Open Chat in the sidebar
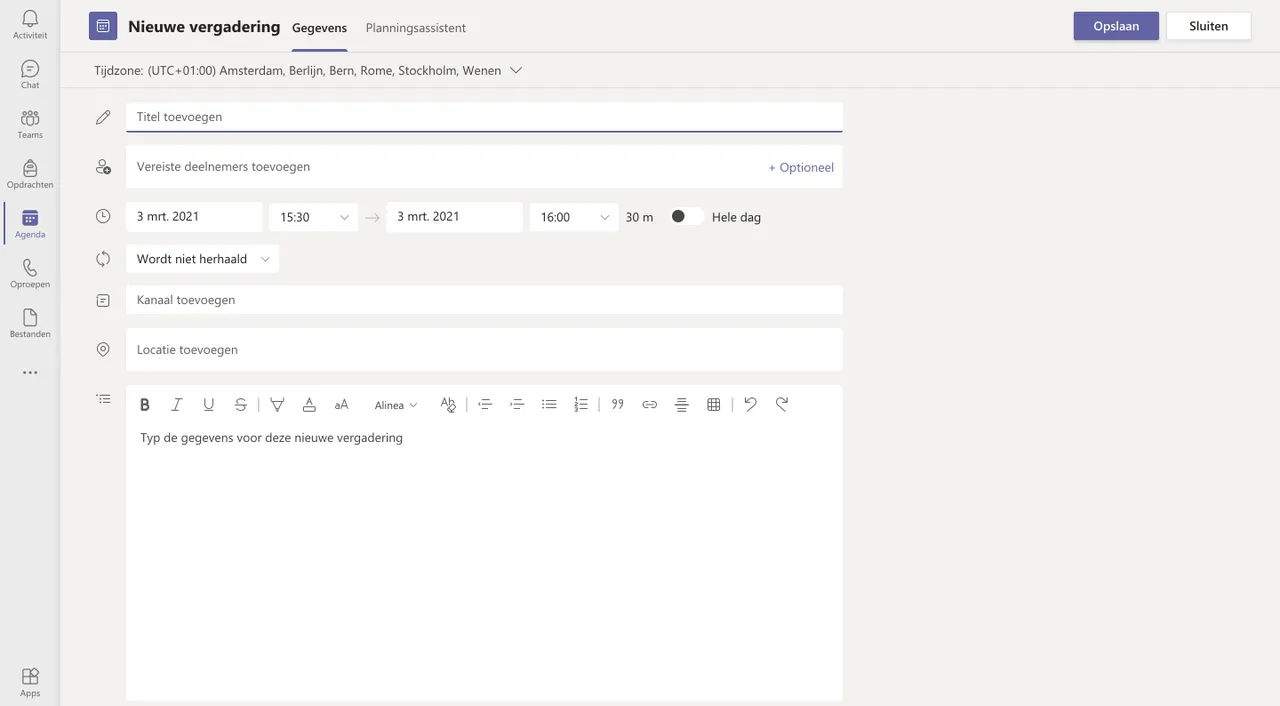 (30, 75)
